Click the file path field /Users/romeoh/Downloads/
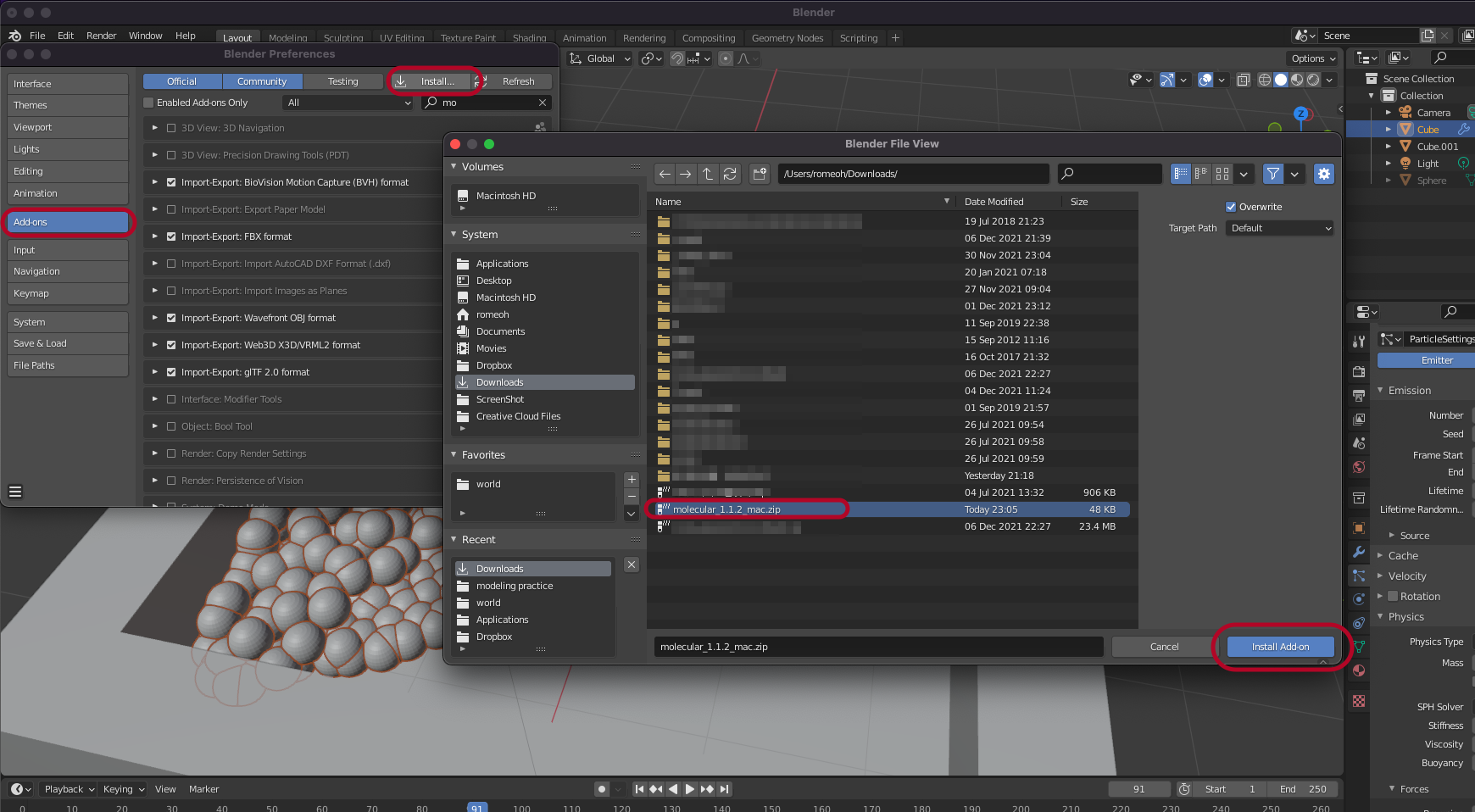This screenshot has height=812, width=1475. [x=914, y=174]
